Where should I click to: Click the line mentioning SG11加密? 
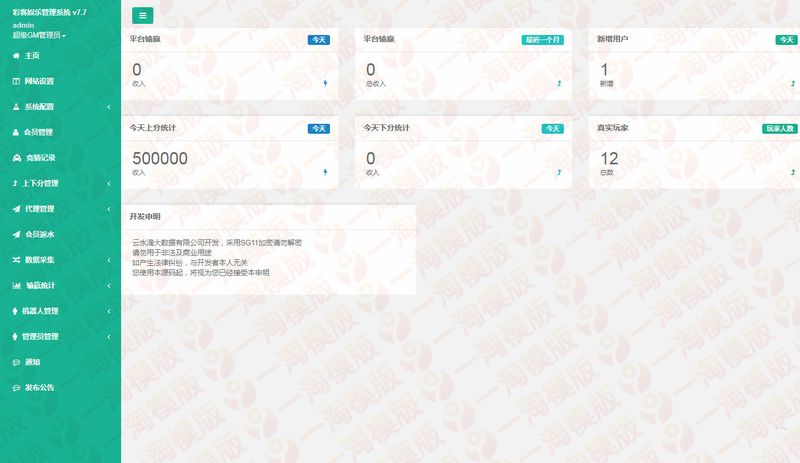tap(217, 242)
